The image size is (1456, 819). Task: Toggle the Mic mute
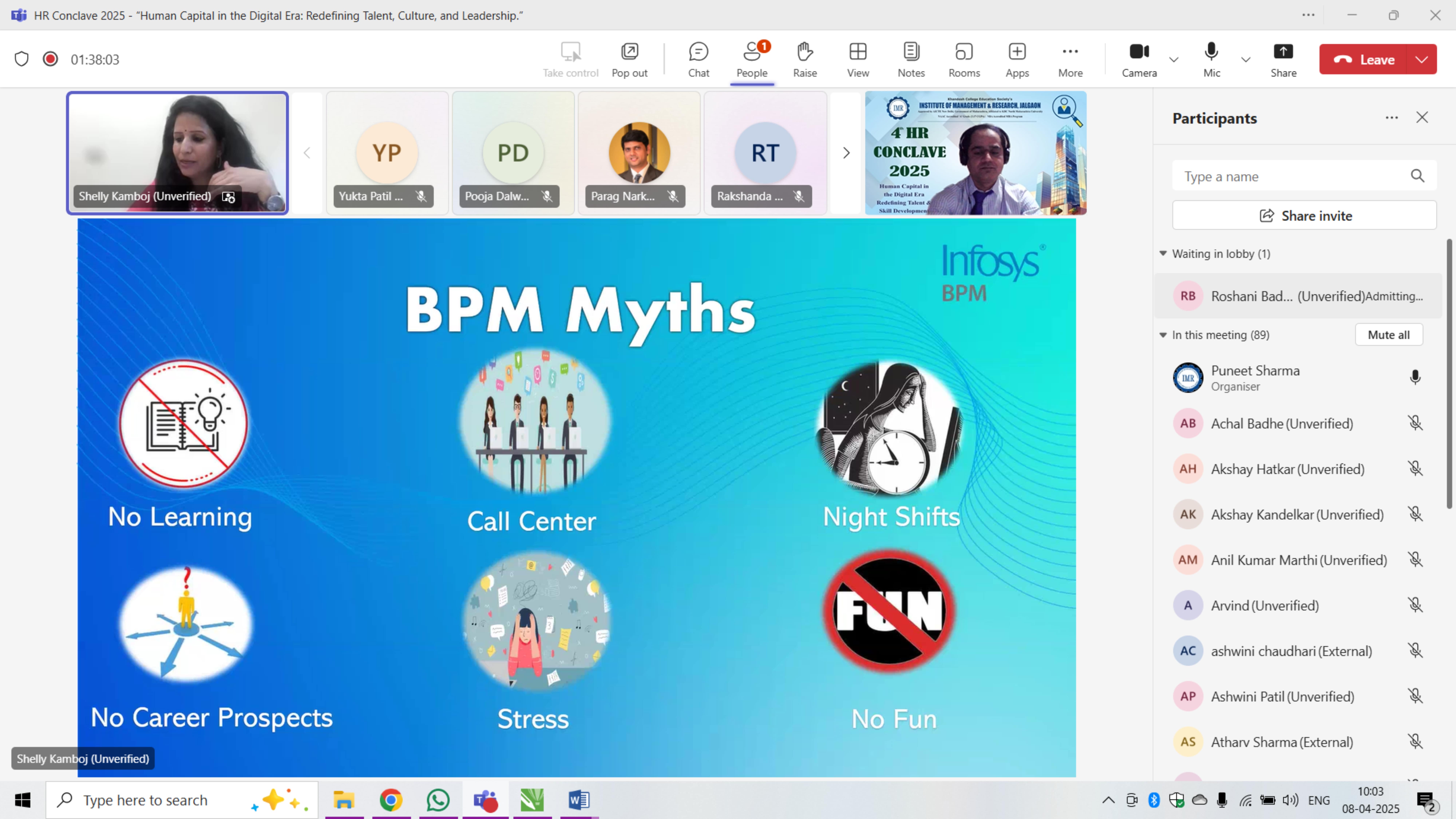point(1211,59)
